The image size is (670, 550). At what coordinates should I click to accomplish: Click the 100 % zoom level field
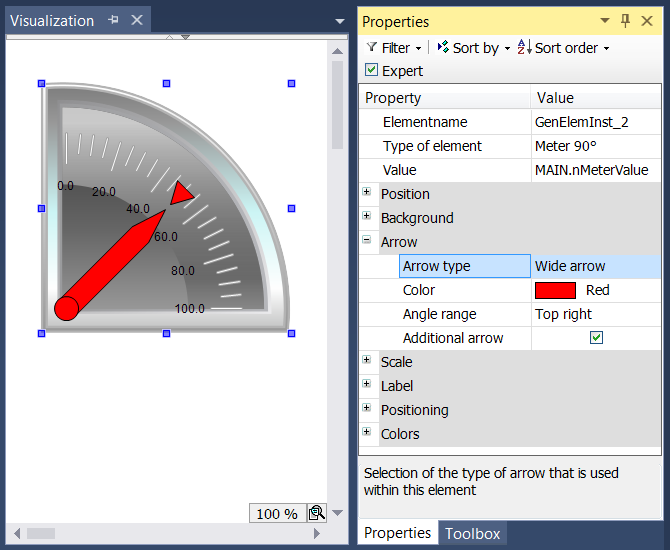(x=277, y=513)
